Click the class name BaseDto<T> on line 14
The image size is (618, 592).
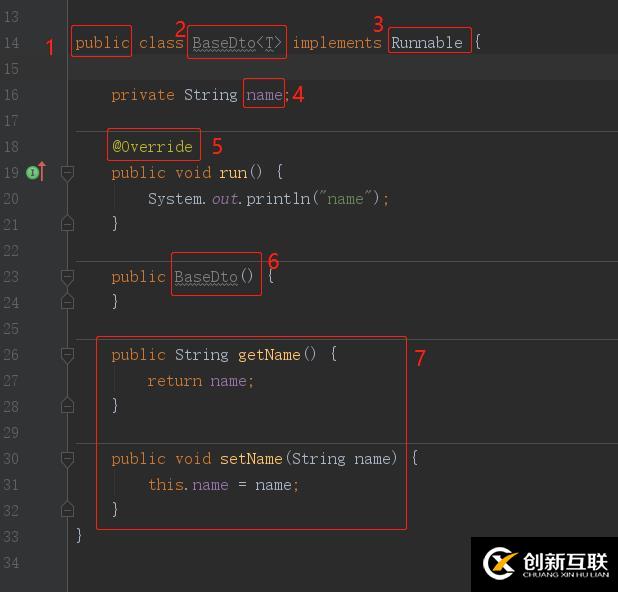tap(236, 43)
